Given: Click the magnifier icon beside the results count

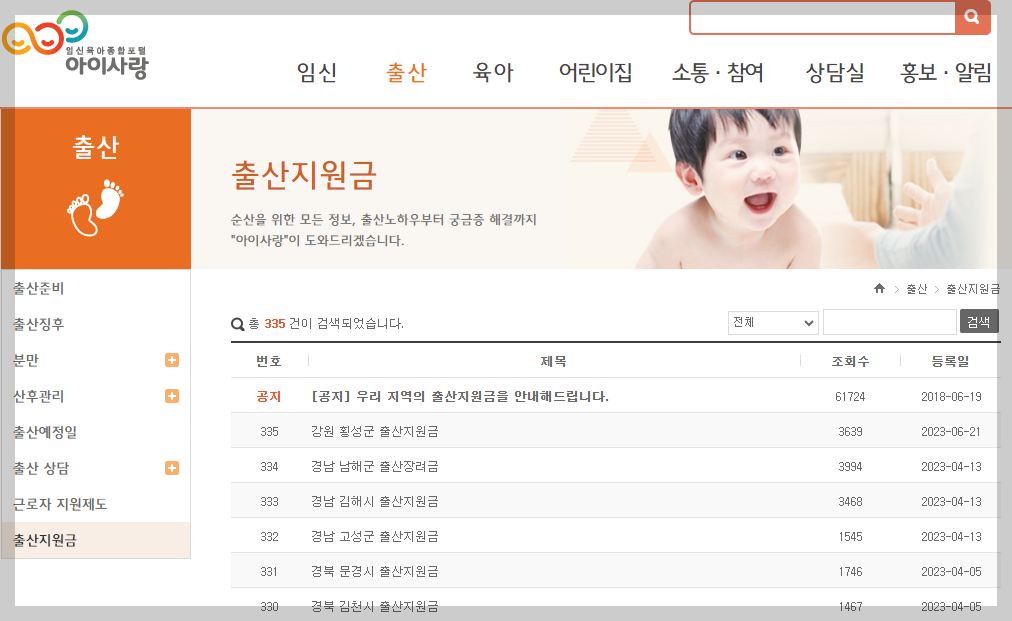Looking at the screenshot, I should (237, 322).
